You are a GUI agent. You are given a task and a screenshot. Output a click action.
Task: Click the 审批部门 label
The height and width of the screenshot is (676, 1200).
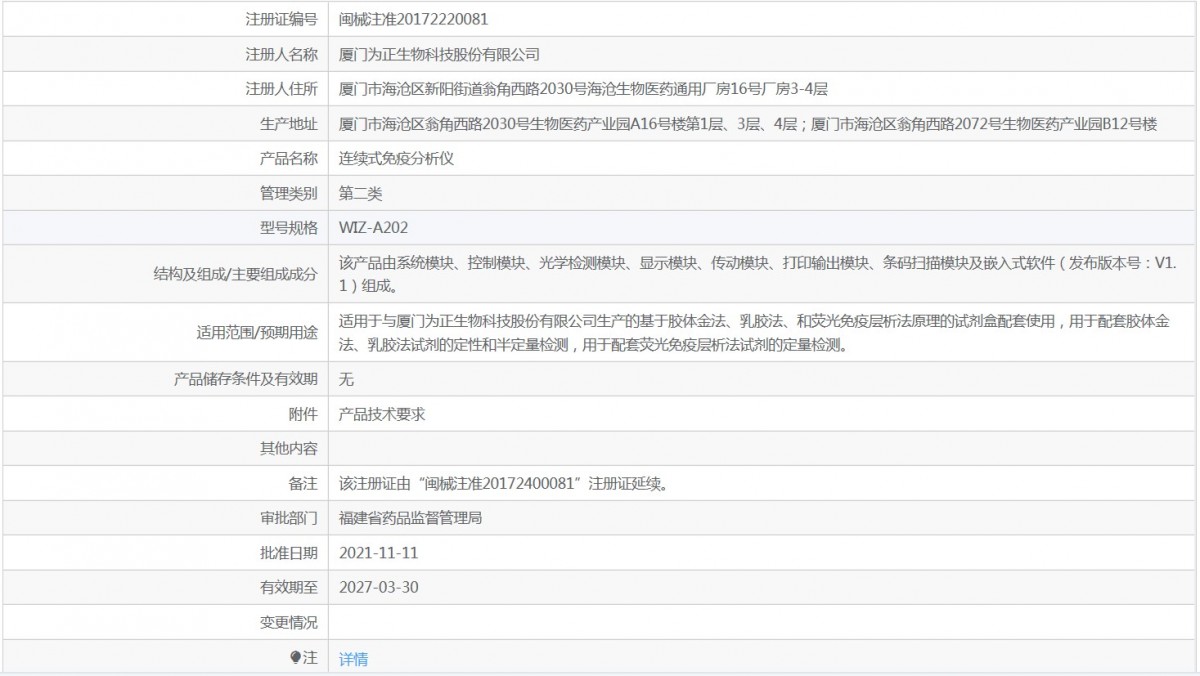[x=289, y=518]
